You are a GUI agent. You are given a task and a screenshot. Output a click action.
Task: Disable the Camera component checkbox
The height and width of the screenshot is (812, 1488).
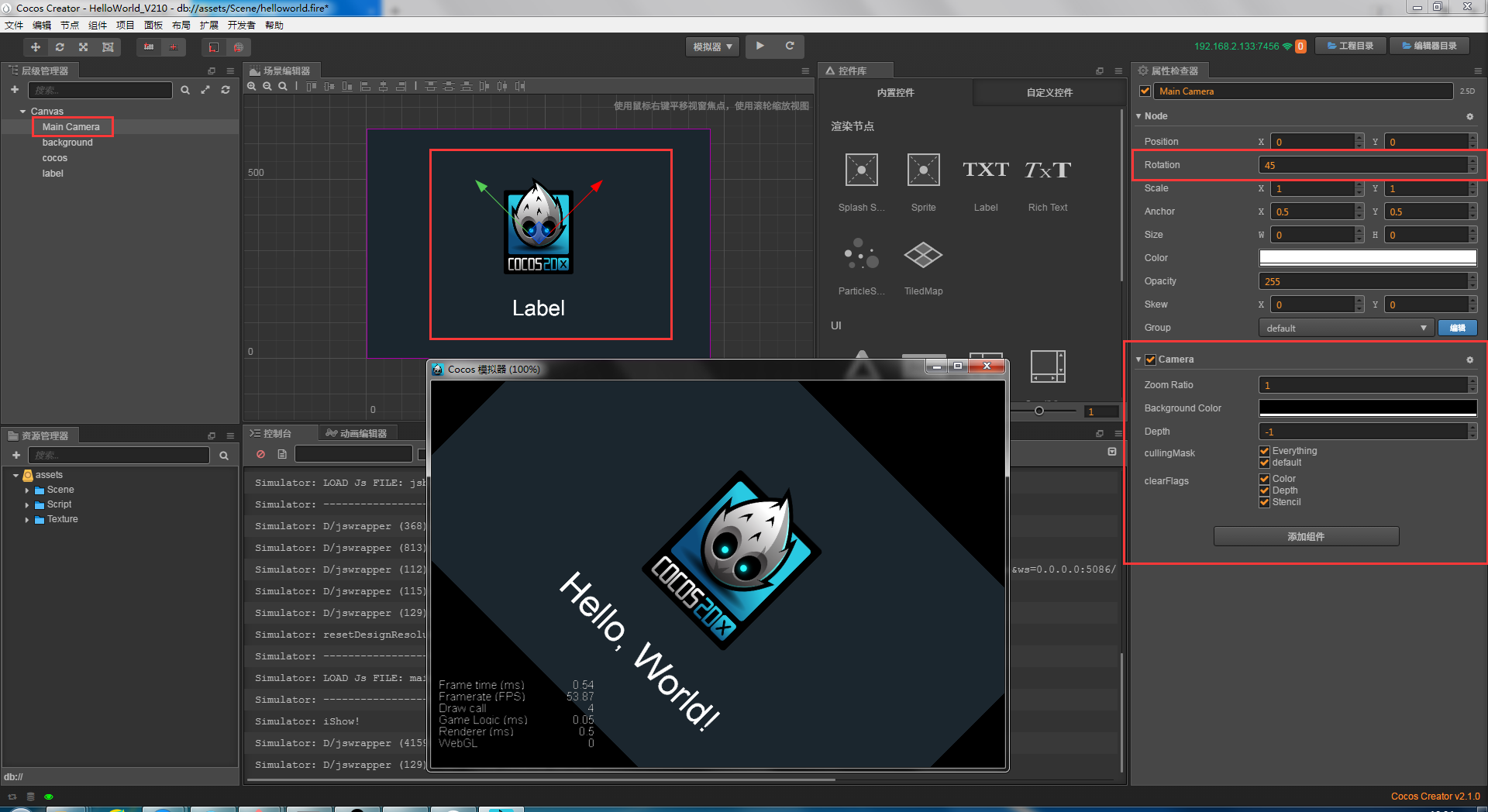[x=1151, y=360]
